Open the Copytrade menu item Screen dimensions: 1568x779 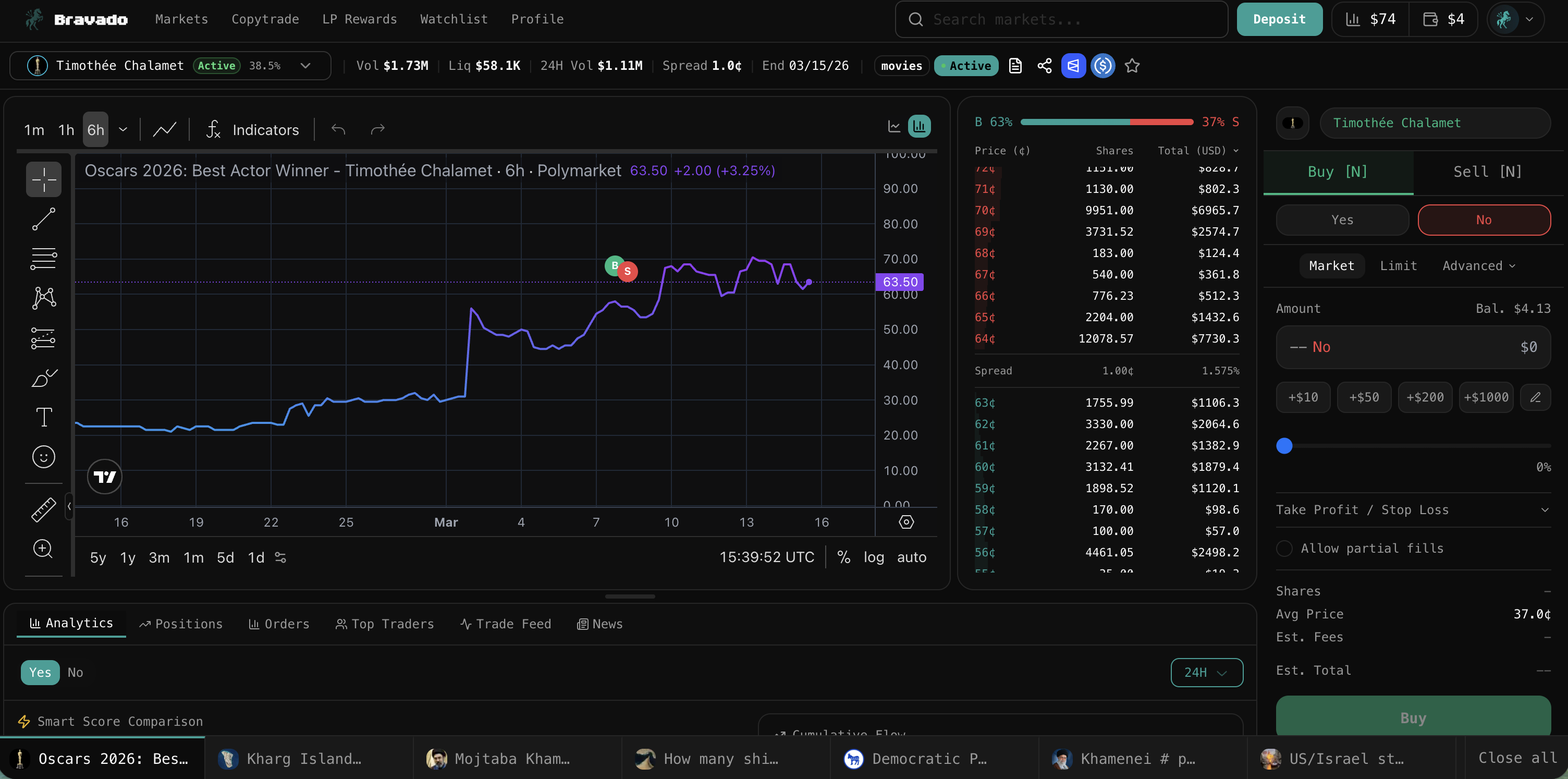coord(265,19)
